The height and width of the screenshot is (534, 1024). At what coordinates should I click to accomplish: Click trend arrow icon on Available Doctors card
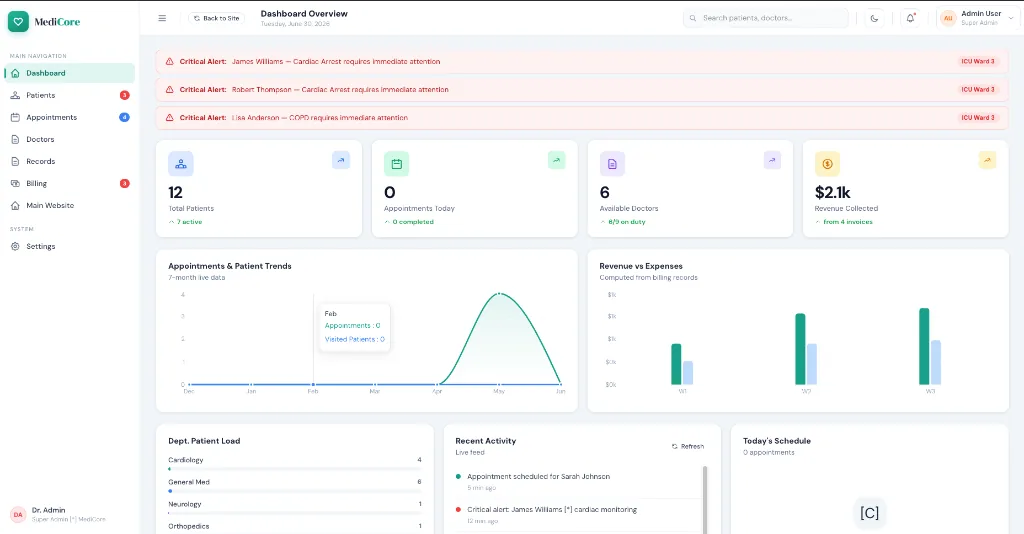click(x=772, y=160)
